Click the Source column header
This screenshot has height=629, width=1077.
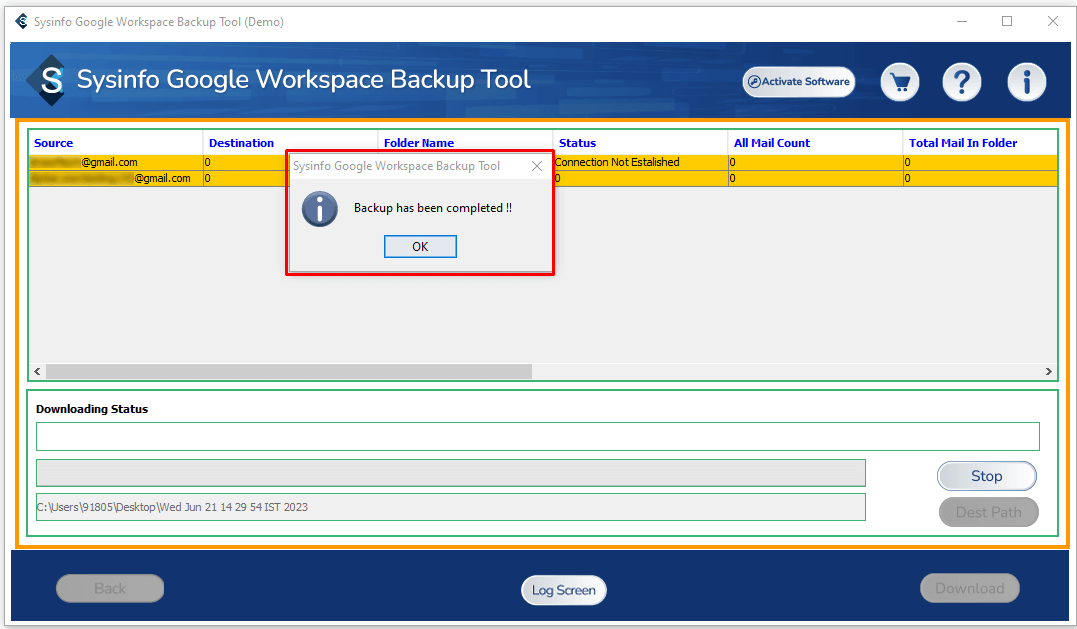(54, 143)
